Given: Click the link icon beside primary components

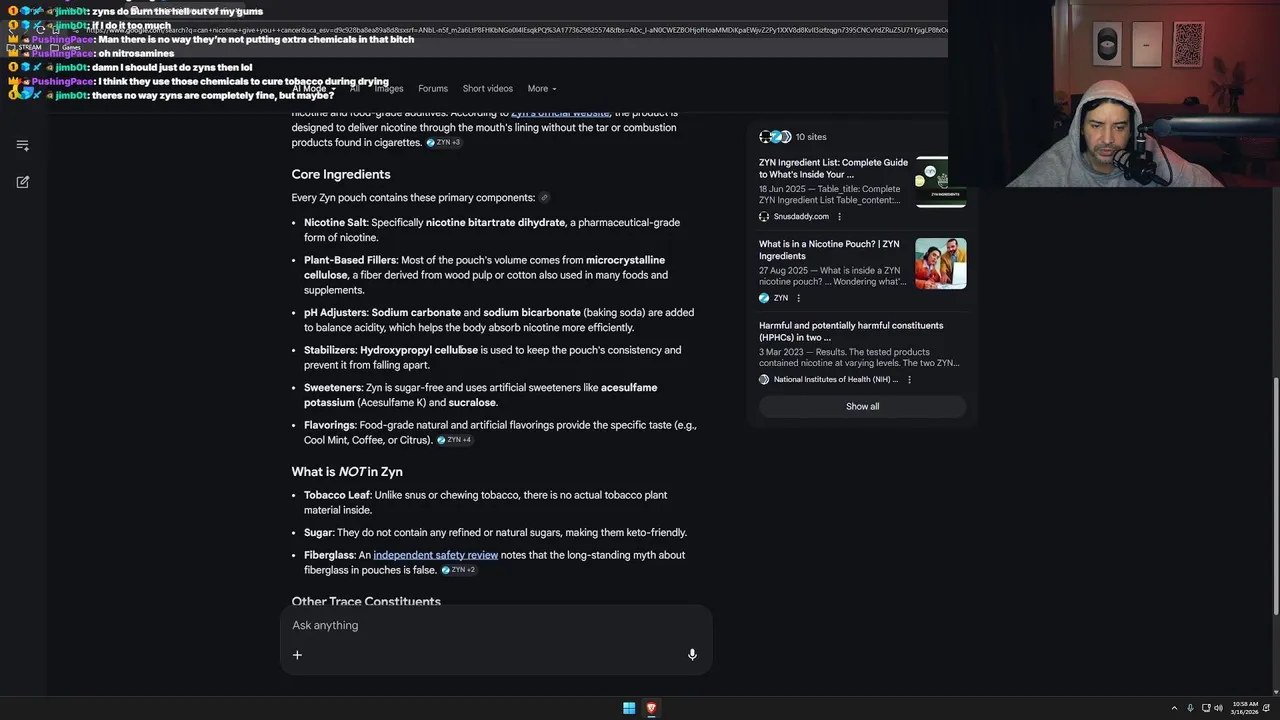Looking at the screenshot, I should click(x=544, y=198).
